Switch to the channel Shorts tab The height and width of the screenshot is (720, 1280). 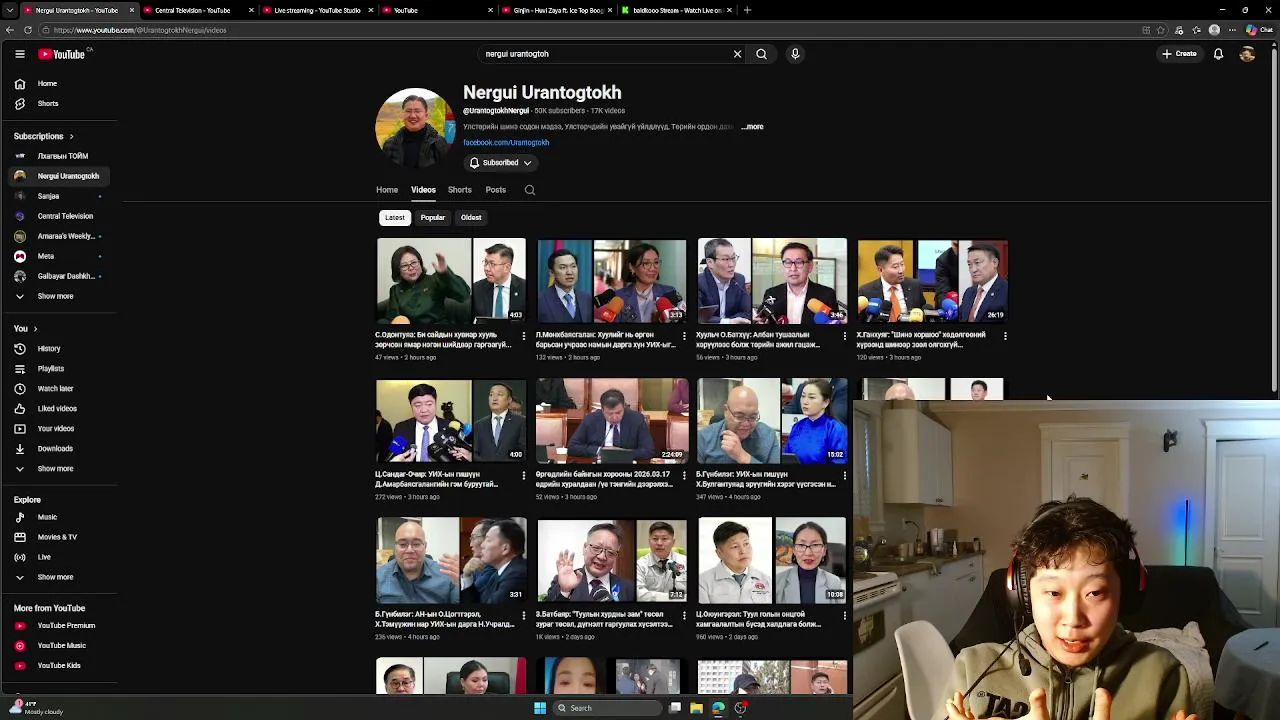point(460,190)
